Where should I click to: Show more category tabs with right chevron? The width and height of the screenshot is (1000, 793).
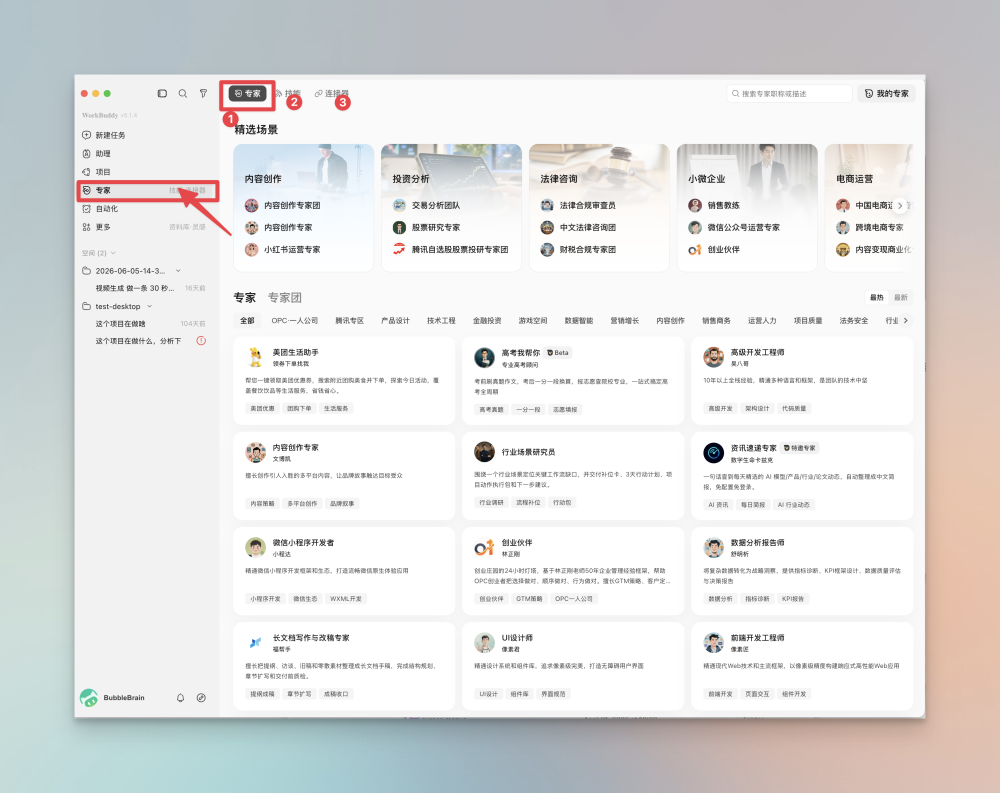point(906,320)
